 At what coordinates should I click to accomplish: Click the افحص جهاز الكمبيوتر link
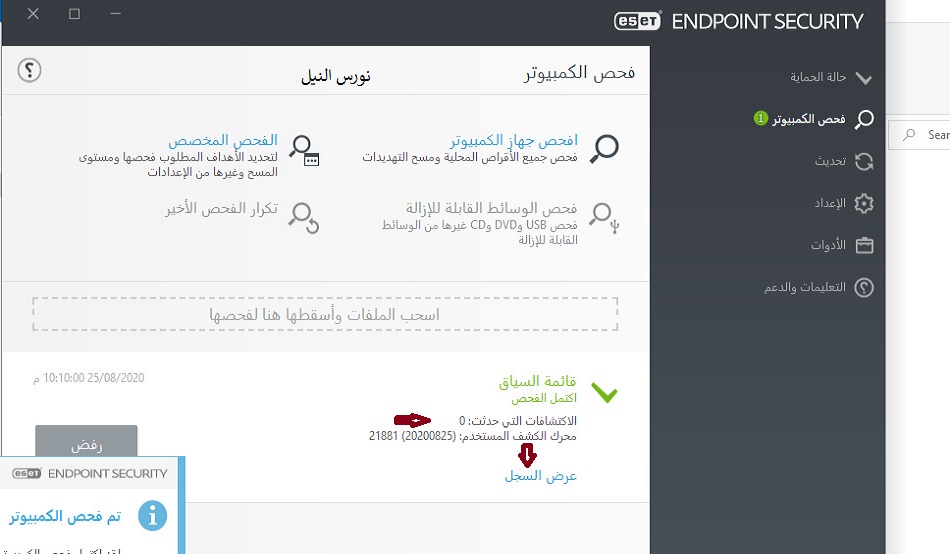(512, 140)
